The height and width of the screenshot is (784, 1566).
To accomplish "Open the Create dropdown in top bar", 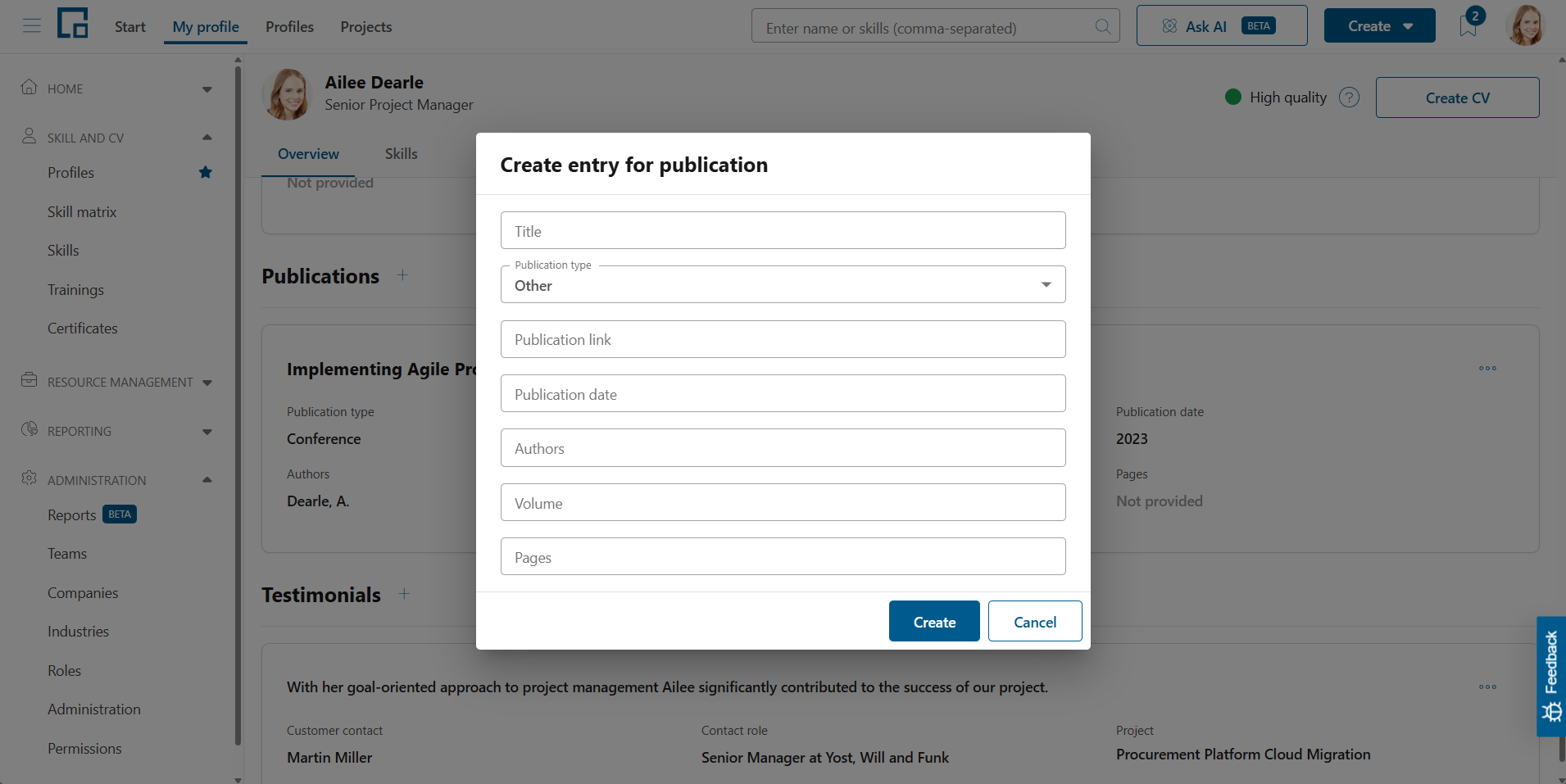I will pyautogui.click(x=1380, y=26).
